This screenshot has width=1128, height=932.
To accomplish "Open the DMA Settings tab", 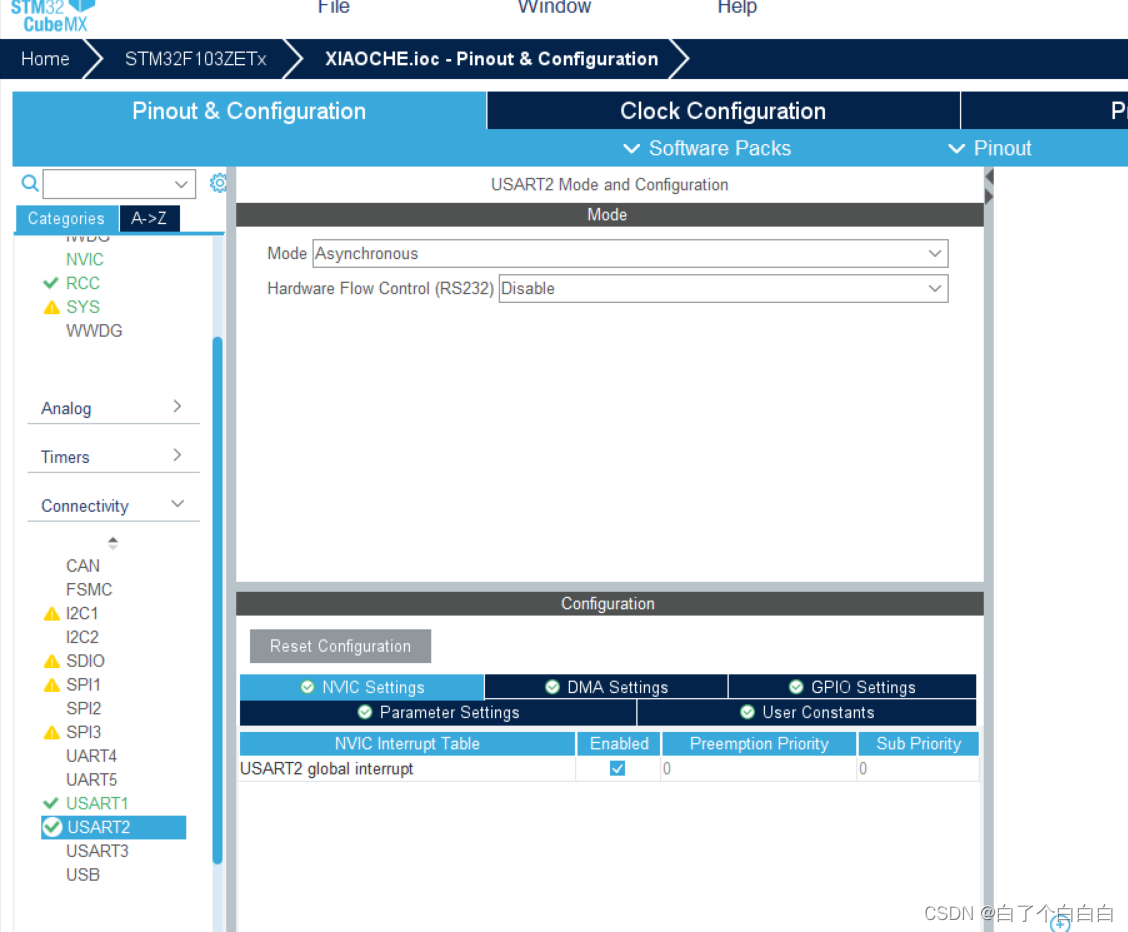I will (606, 687).
